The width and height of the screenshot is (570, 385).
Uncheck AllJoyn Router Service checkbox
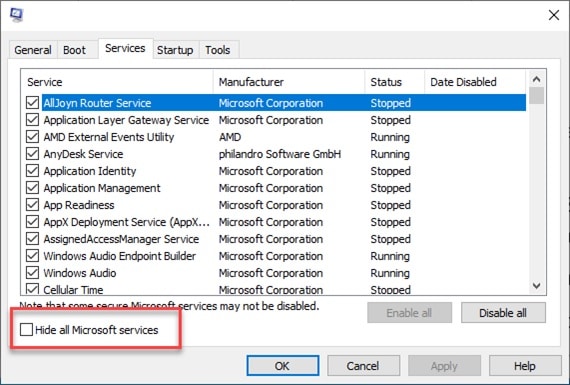[x=32, y=103]
